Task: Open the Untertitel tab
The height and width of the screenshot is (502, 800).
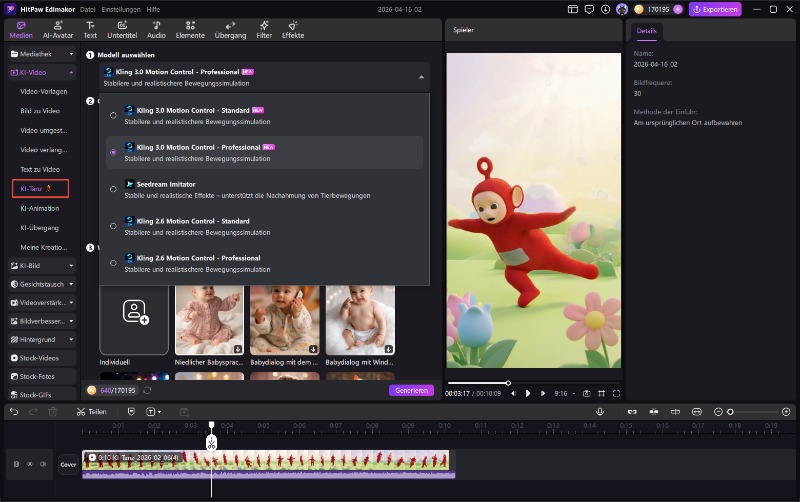Action: [x=122, y=30]
